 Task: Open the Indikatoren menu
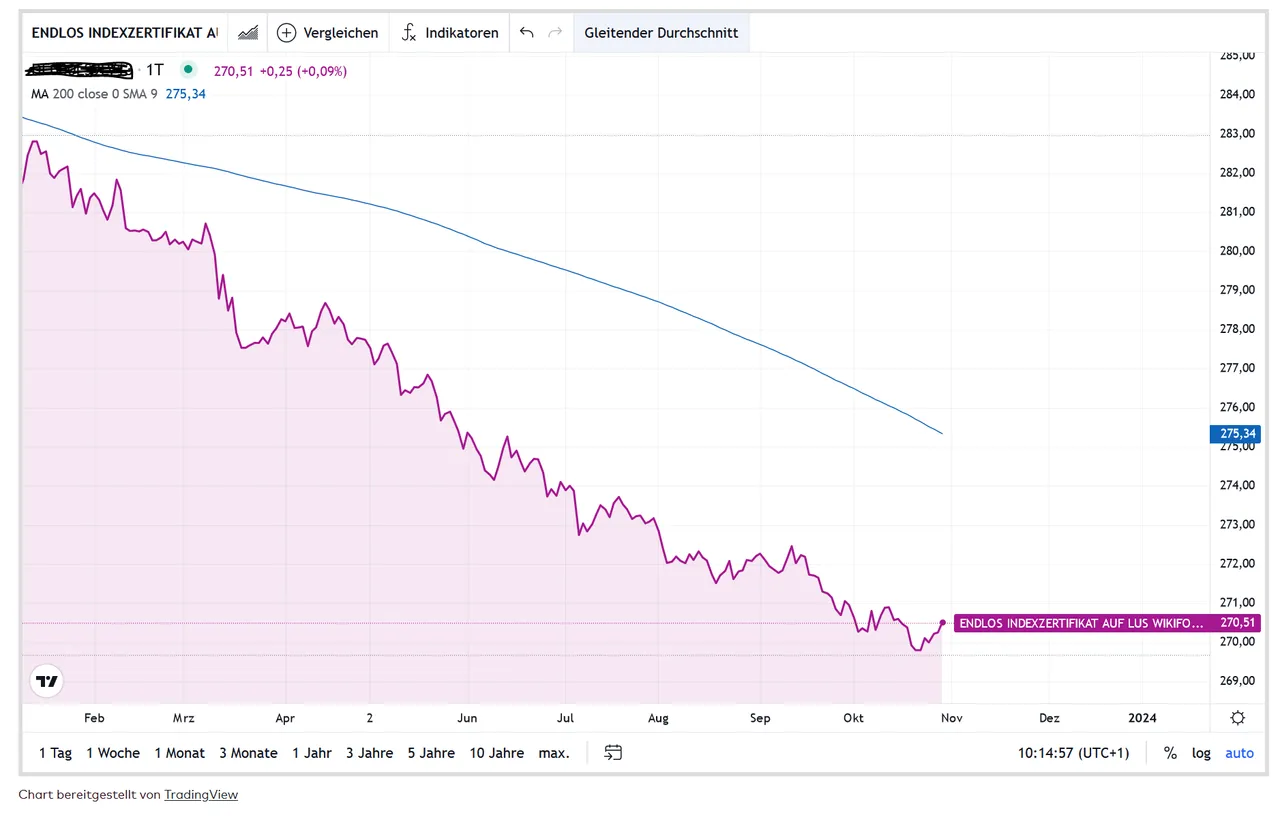click(x=450, y=32)
